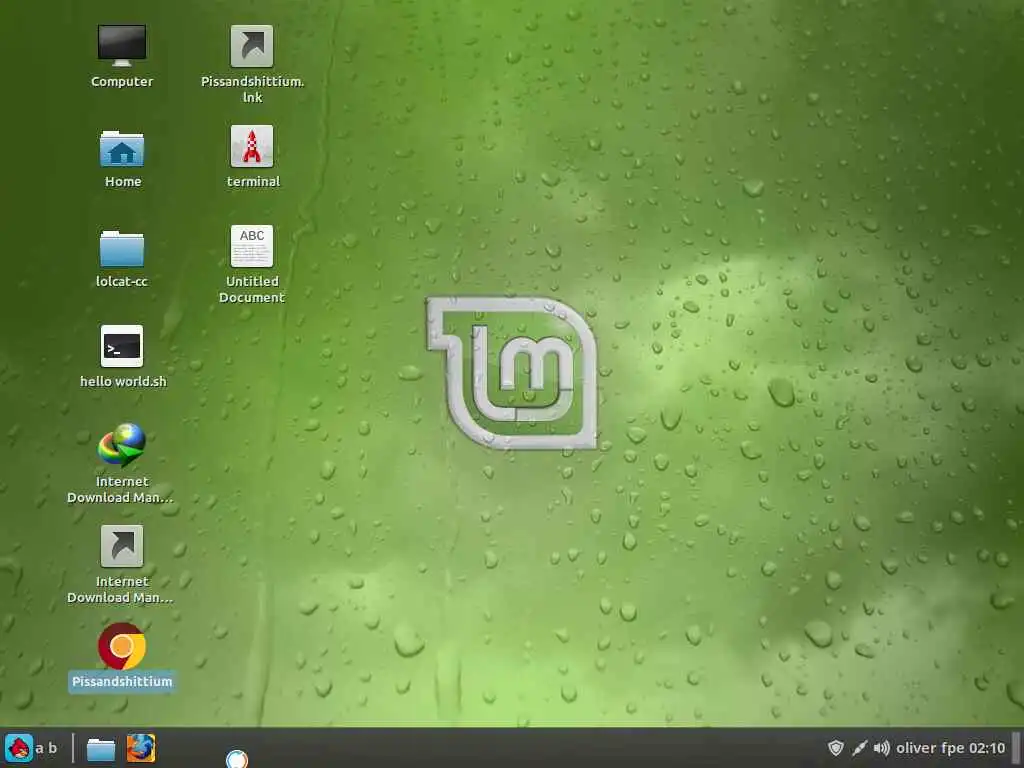This screenshot has width=1024, height=768.
Task: Click the "lolcat-cc" folder name
Action: tap(122, 281)
